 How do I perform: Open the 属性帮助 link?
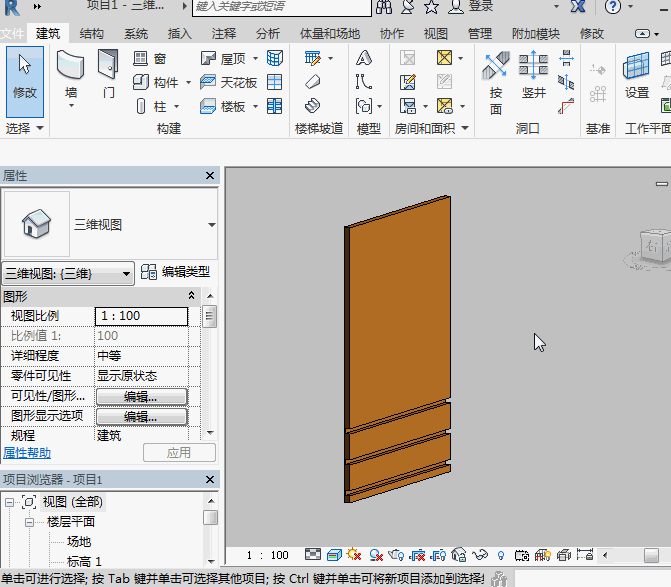point(27,453)
